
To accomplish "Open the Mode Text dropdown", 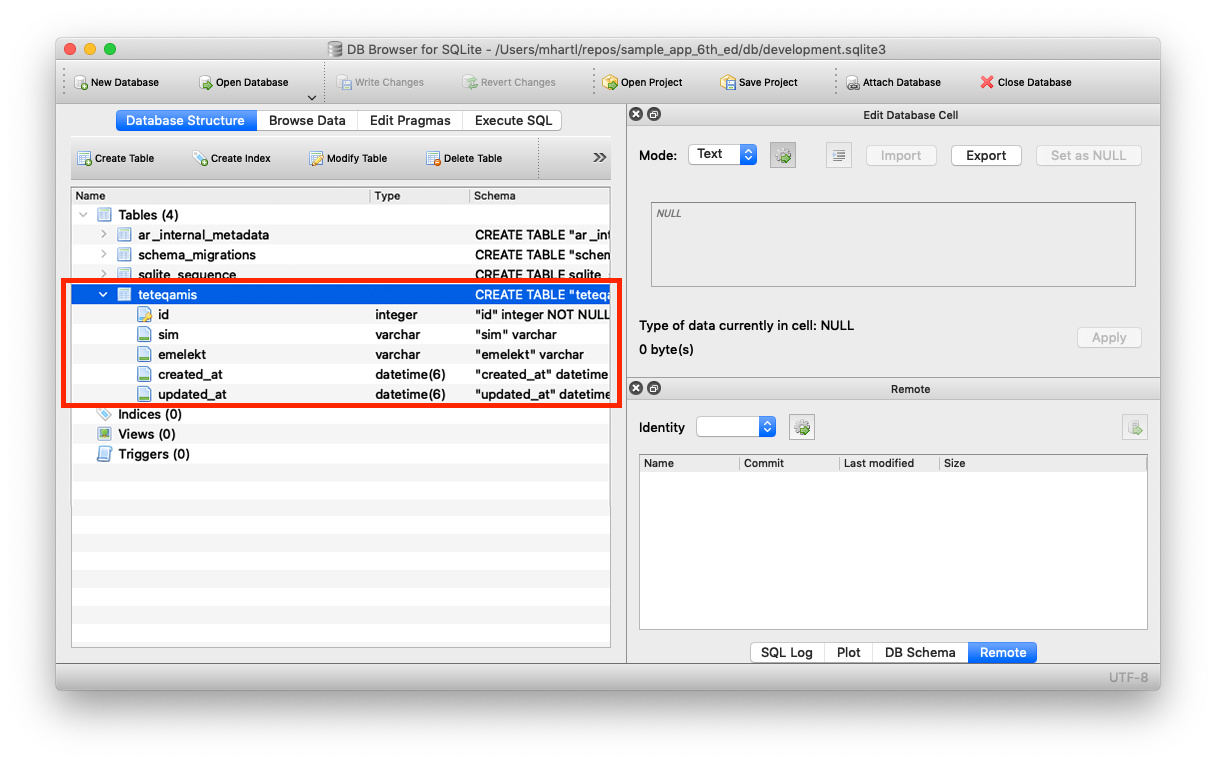I will click(x=722, y=154).
